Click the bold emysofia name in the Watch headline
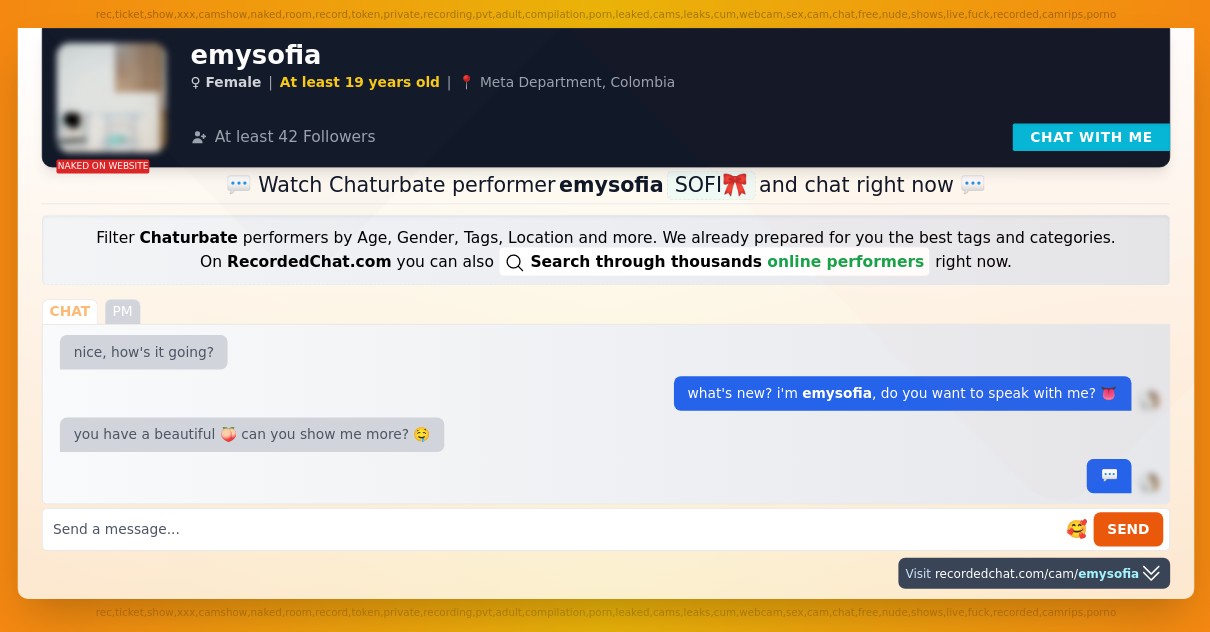The height and width of the screenshot is (632, 1210). (611, 185)
